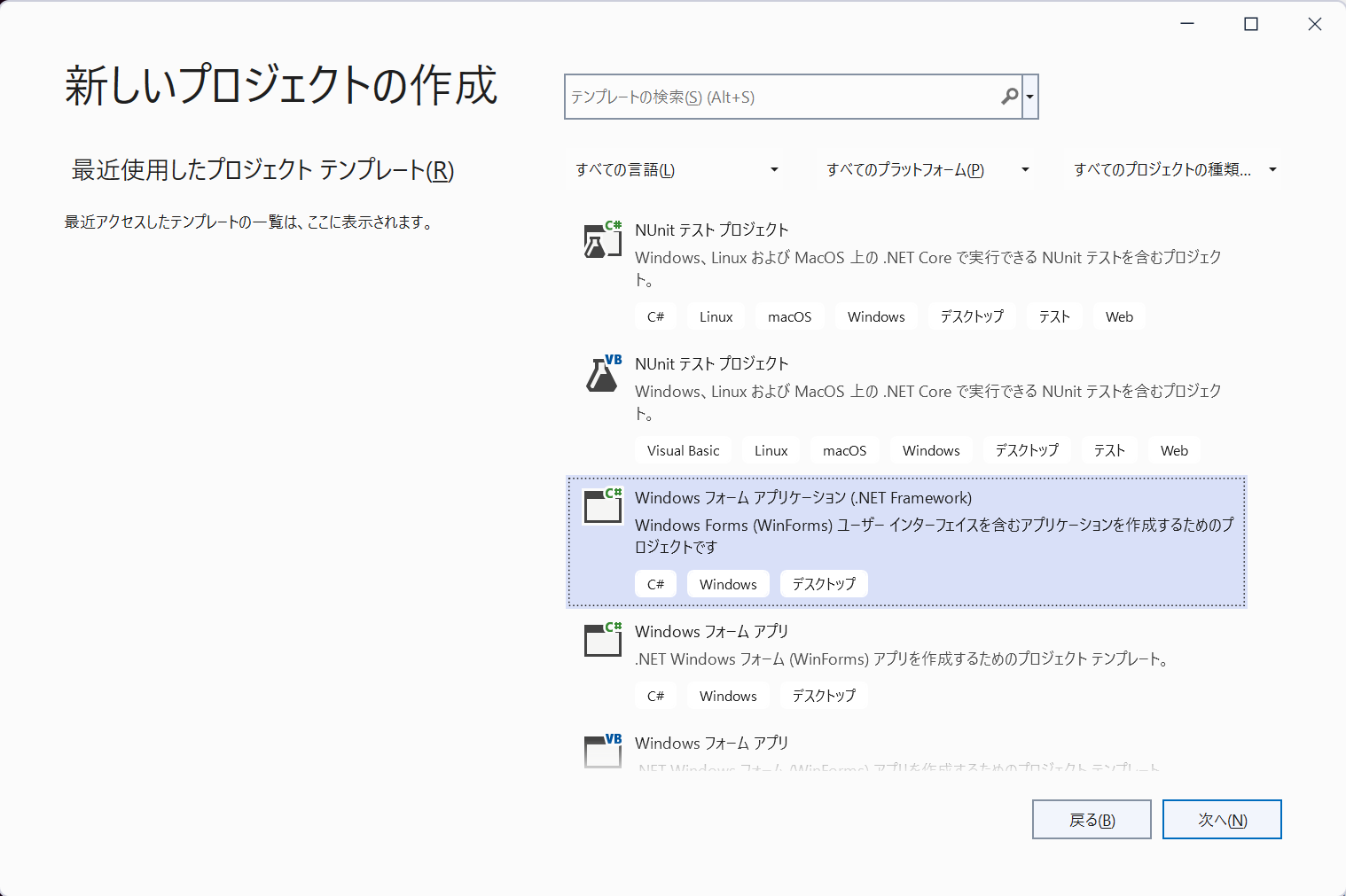Click the magnifier search icon
The width and height of the screenshot is (1346, 896).
pos(1009,97)
